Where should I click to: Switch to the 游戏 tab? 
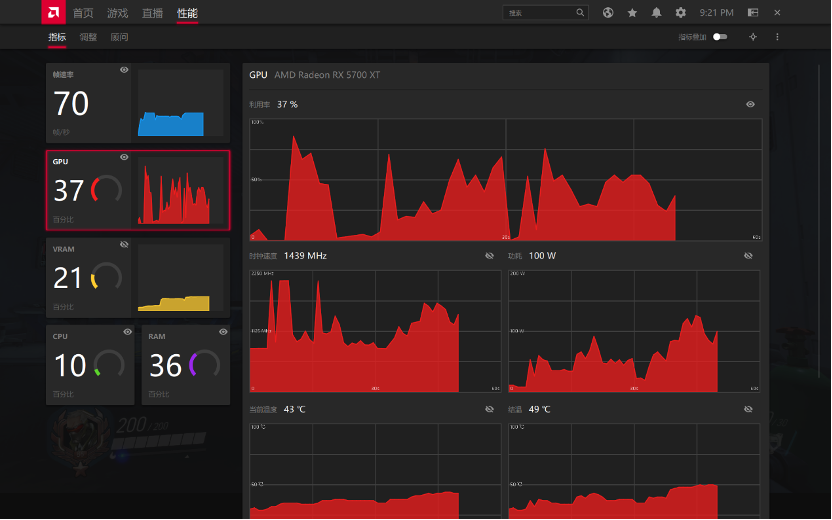click(118, 13)
